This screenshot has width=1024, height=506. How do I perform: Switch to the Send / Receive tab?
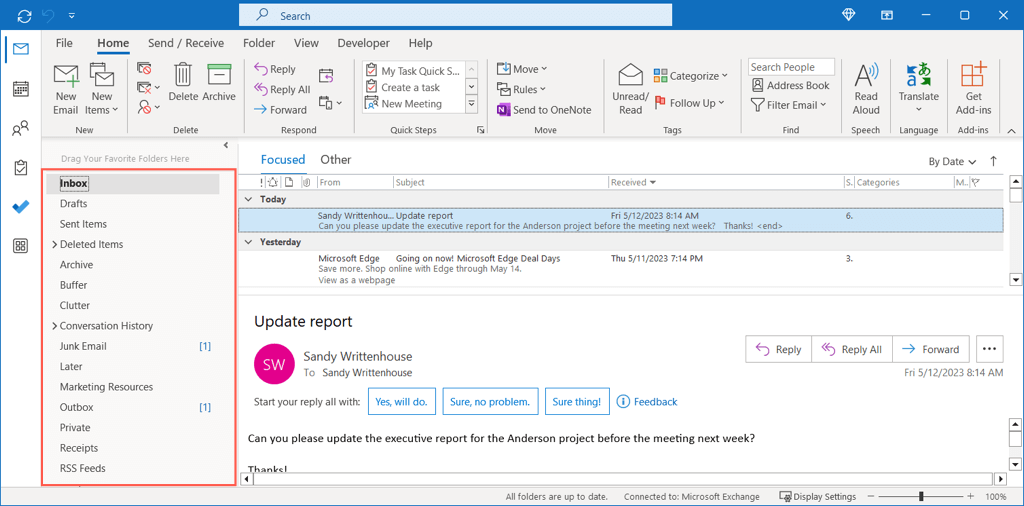pos(185,43)
